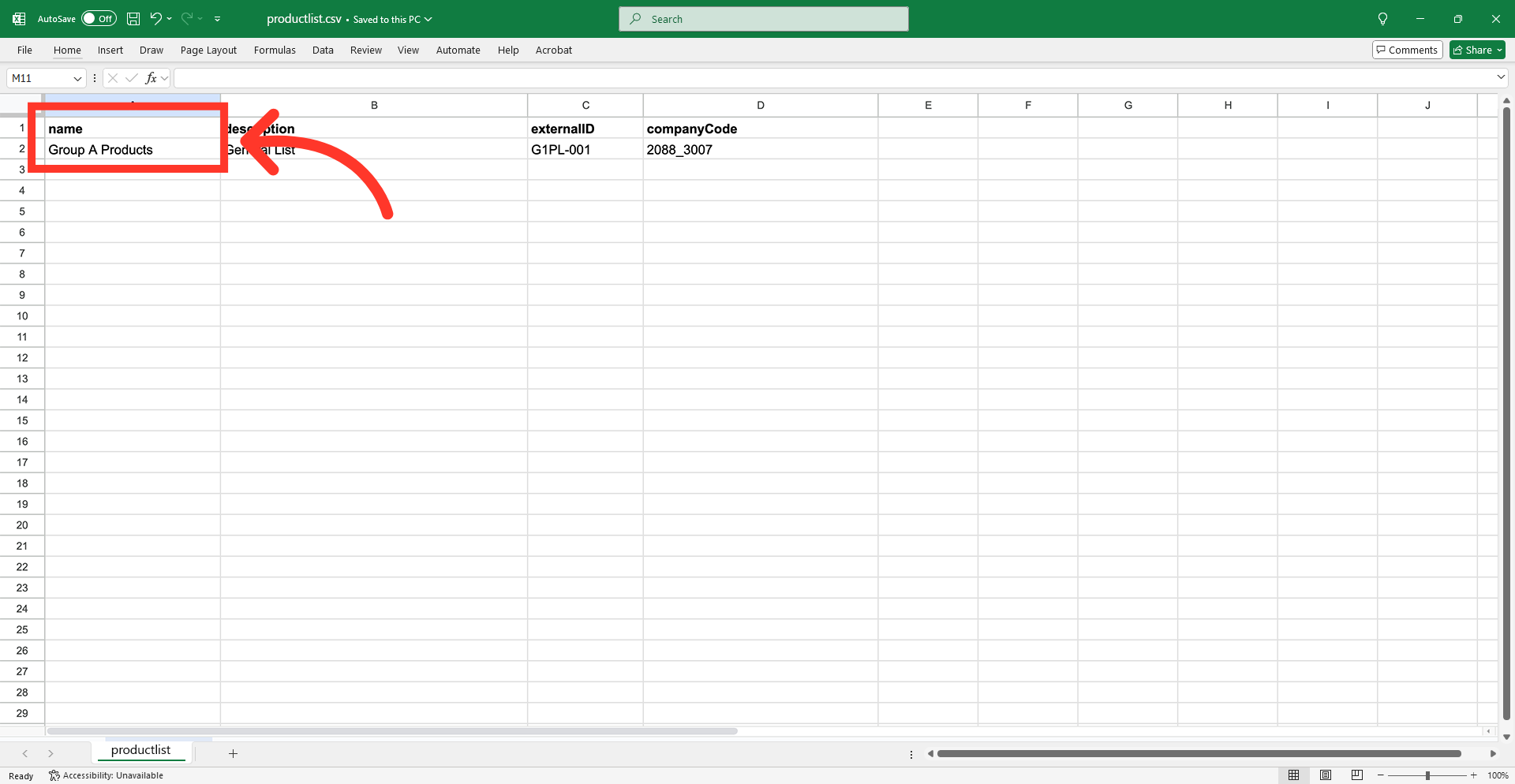Switch to Page Layout view
1515x784 pixels.
1326,775
